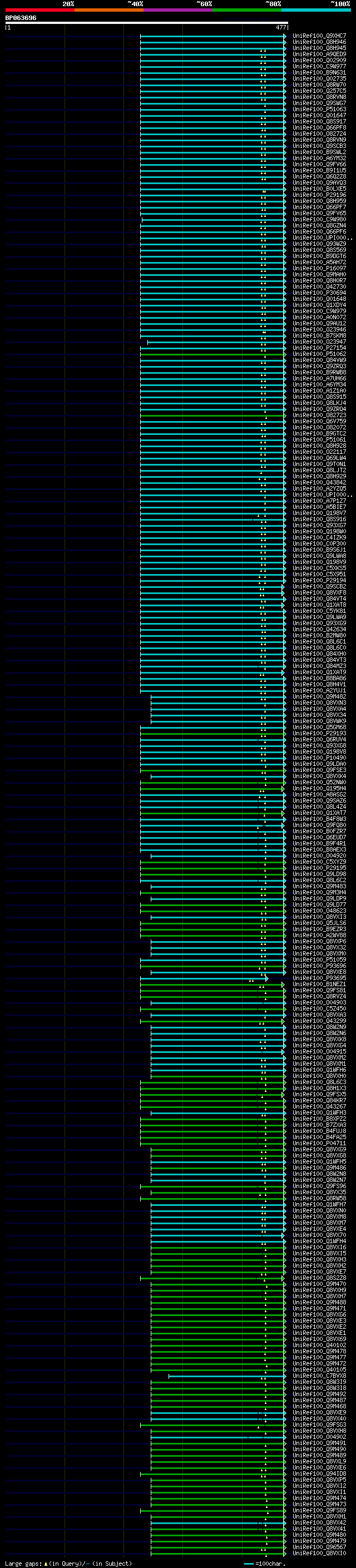Select the query name BP063696
The image size is (356, 1568).
pos(21,18)
